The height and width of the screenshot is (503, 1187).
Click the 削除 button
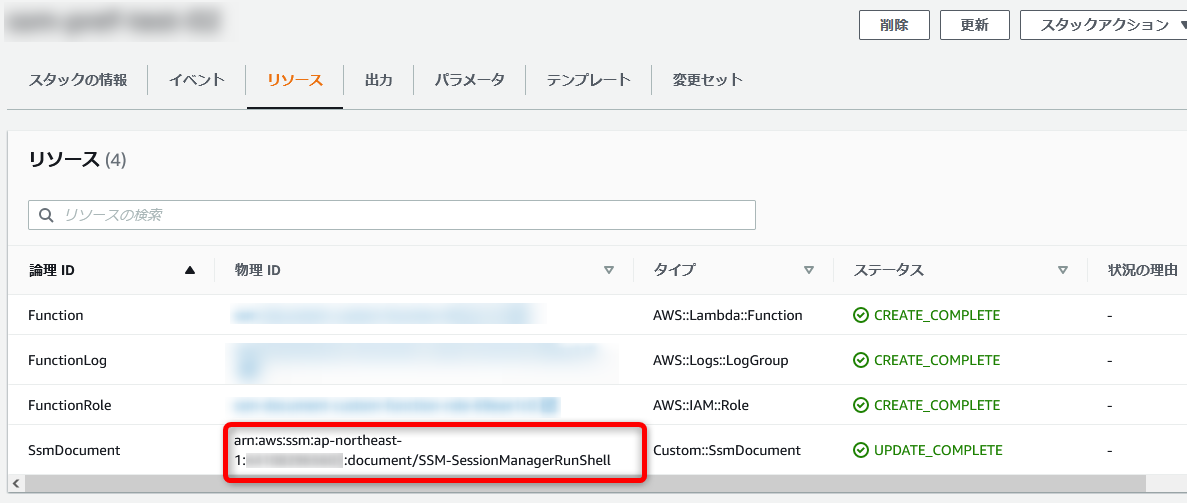[894, 25]
